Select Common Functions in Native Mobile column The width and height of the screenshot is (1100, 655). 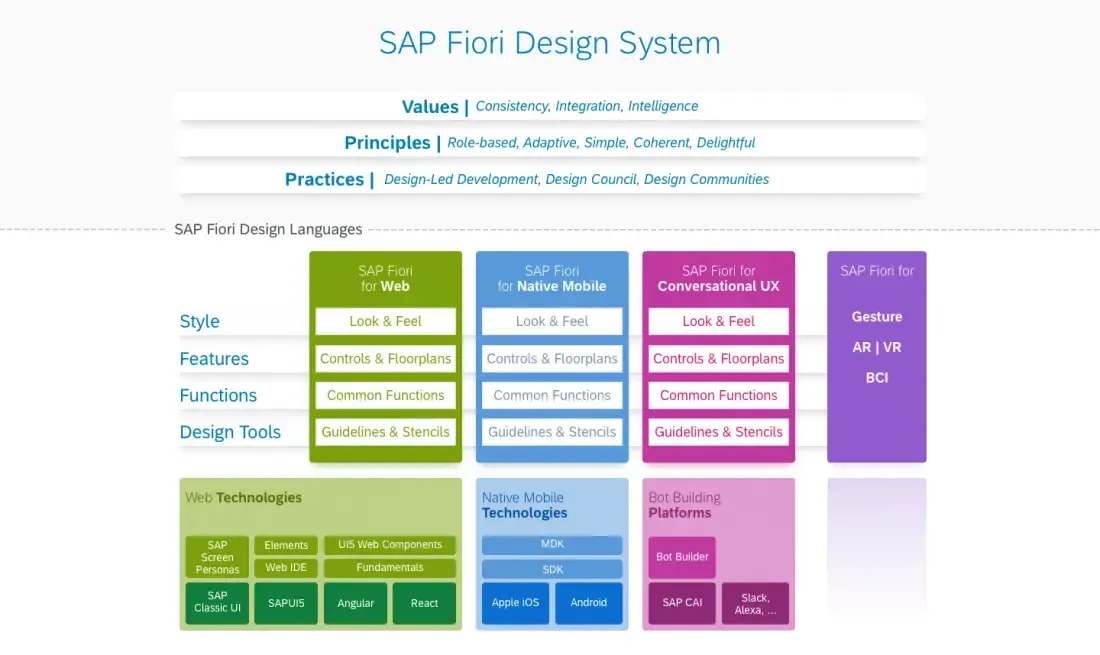(x=551, y=395)
